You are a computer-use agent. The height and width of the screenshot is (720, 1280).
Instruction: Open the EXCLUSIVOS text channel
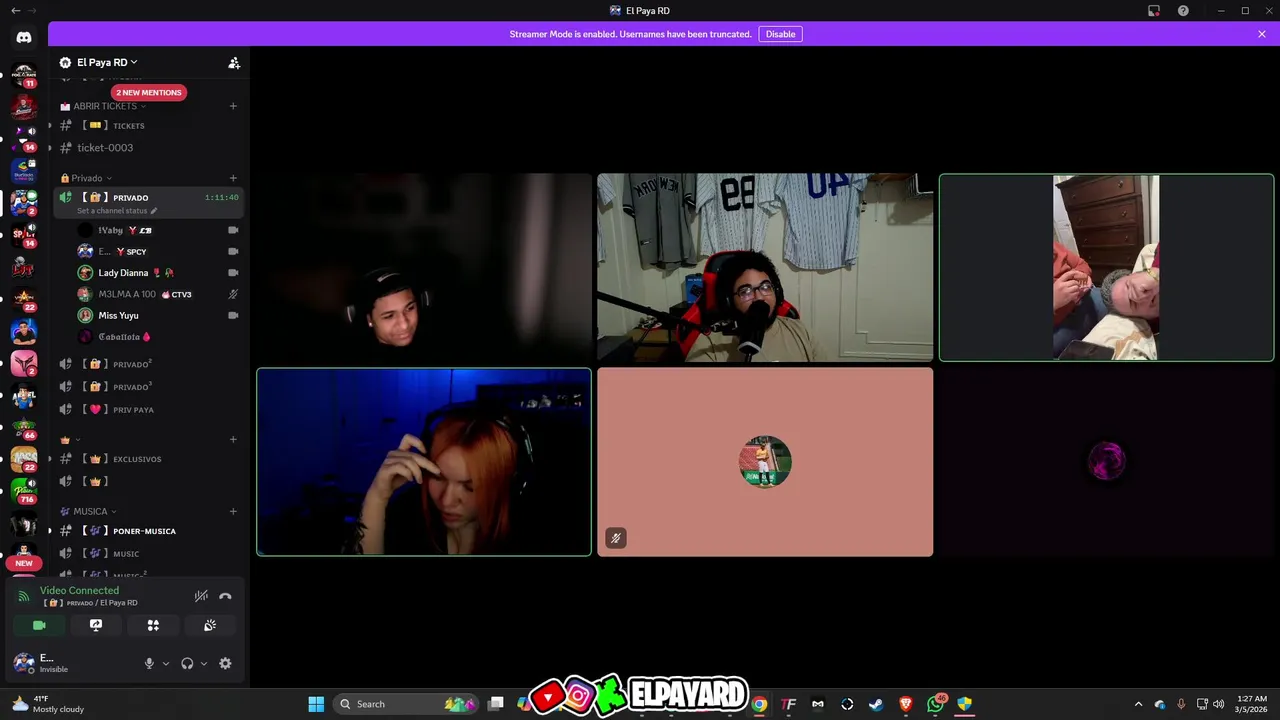(x=149, y=459)
